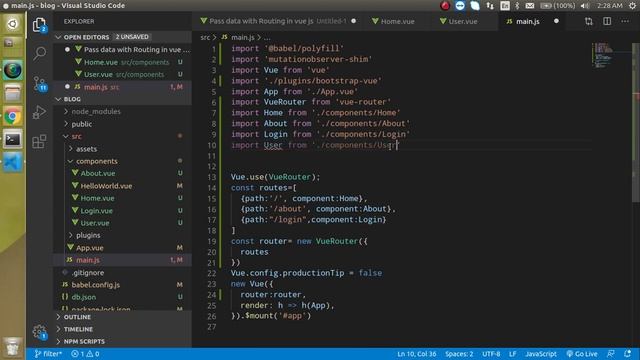Show errors and warnings from status bar
Screen dimensions: 640x360
coord(85,354)
